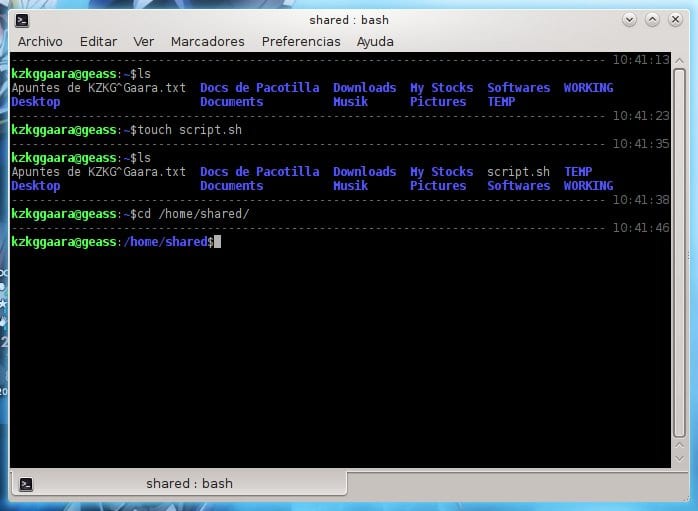The height and width of the screenshot is (511, 698).
Task: Click the vertical scrollbar handle
Action: (x=679, y=253)
